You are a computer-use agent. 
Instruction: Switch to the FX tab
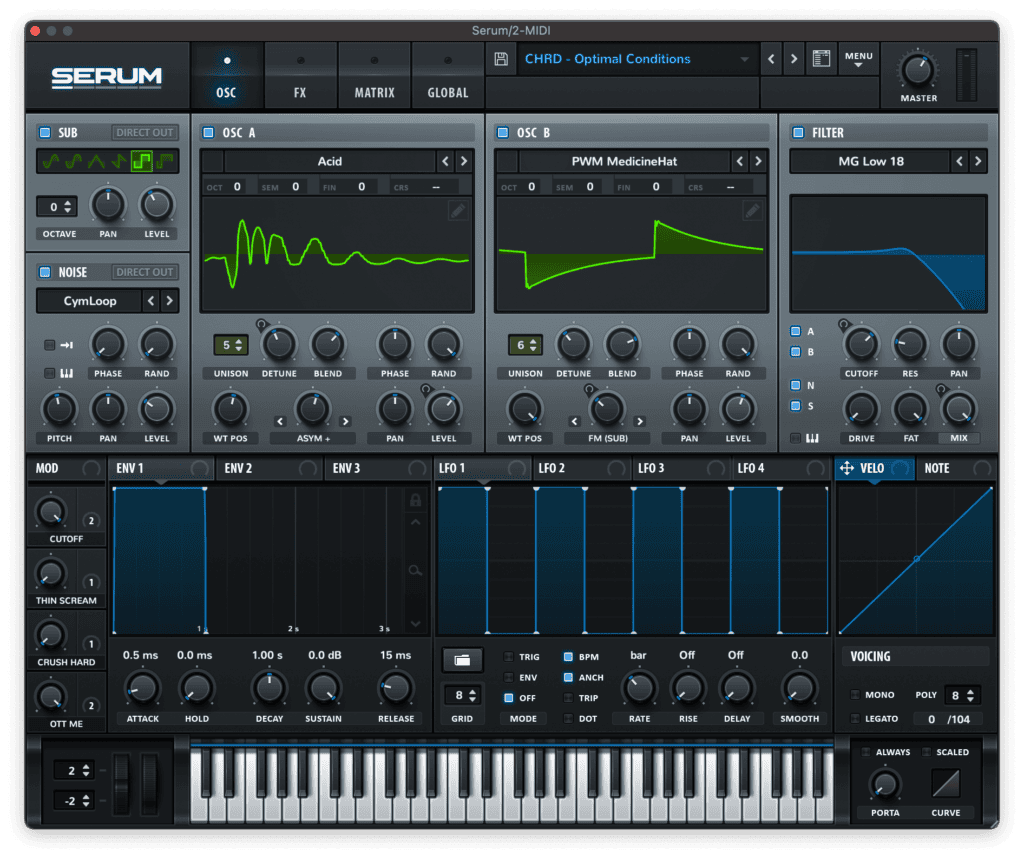click(301, 75)
